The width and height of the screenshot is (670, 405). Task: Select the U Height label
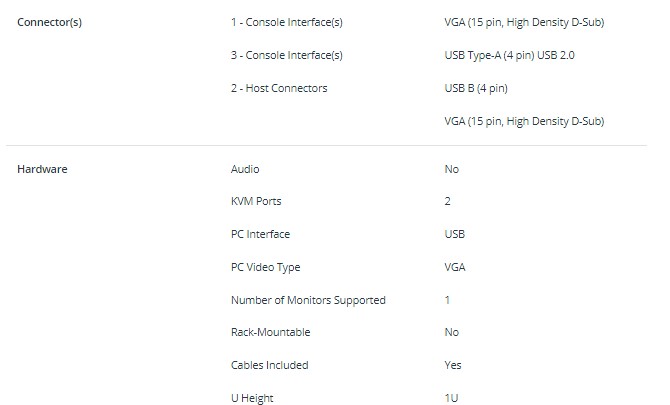[x=252, y=398]
